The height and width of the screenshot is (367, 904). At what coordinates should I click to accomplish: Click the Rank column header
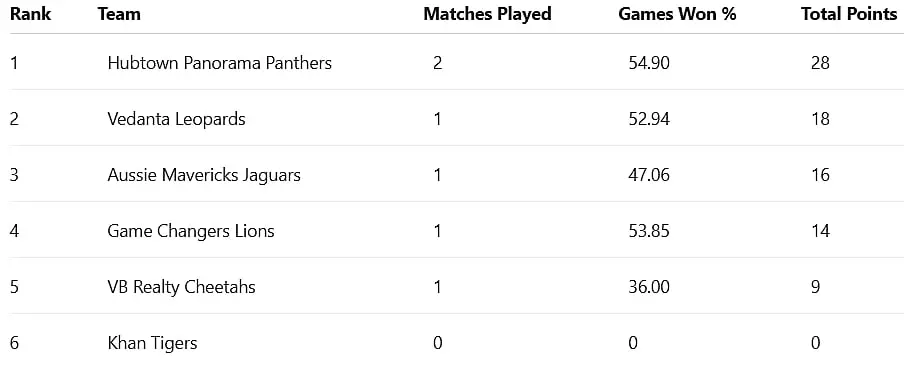(30, 14)
